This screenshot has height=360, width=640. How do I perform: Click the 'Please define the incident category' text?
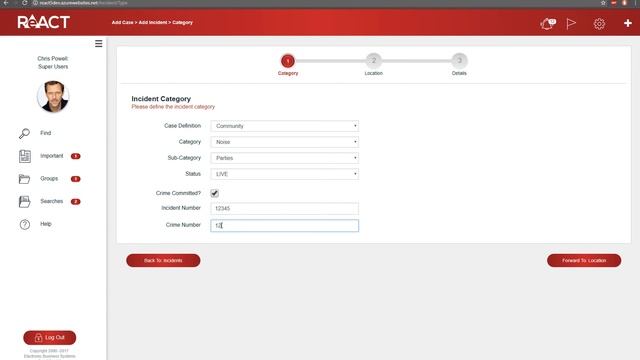(x=173, y=107)
